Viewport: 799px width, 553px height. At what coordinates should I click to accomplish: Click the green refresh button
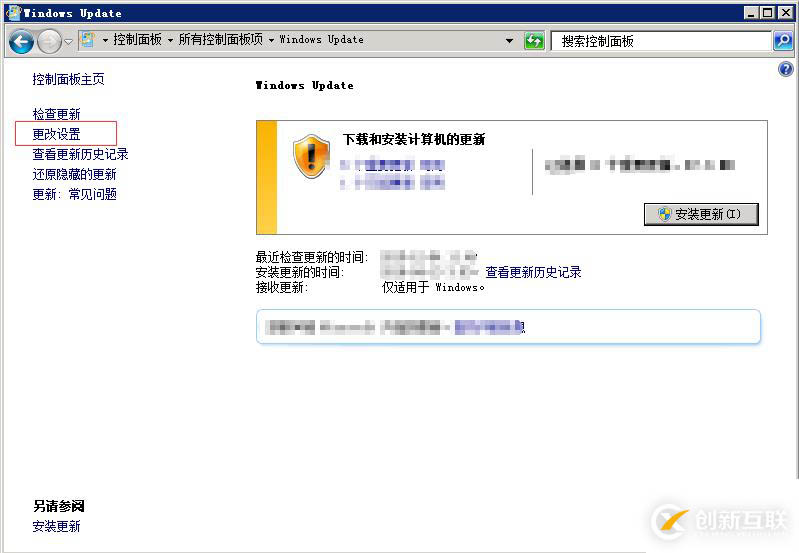click(534, 41)
